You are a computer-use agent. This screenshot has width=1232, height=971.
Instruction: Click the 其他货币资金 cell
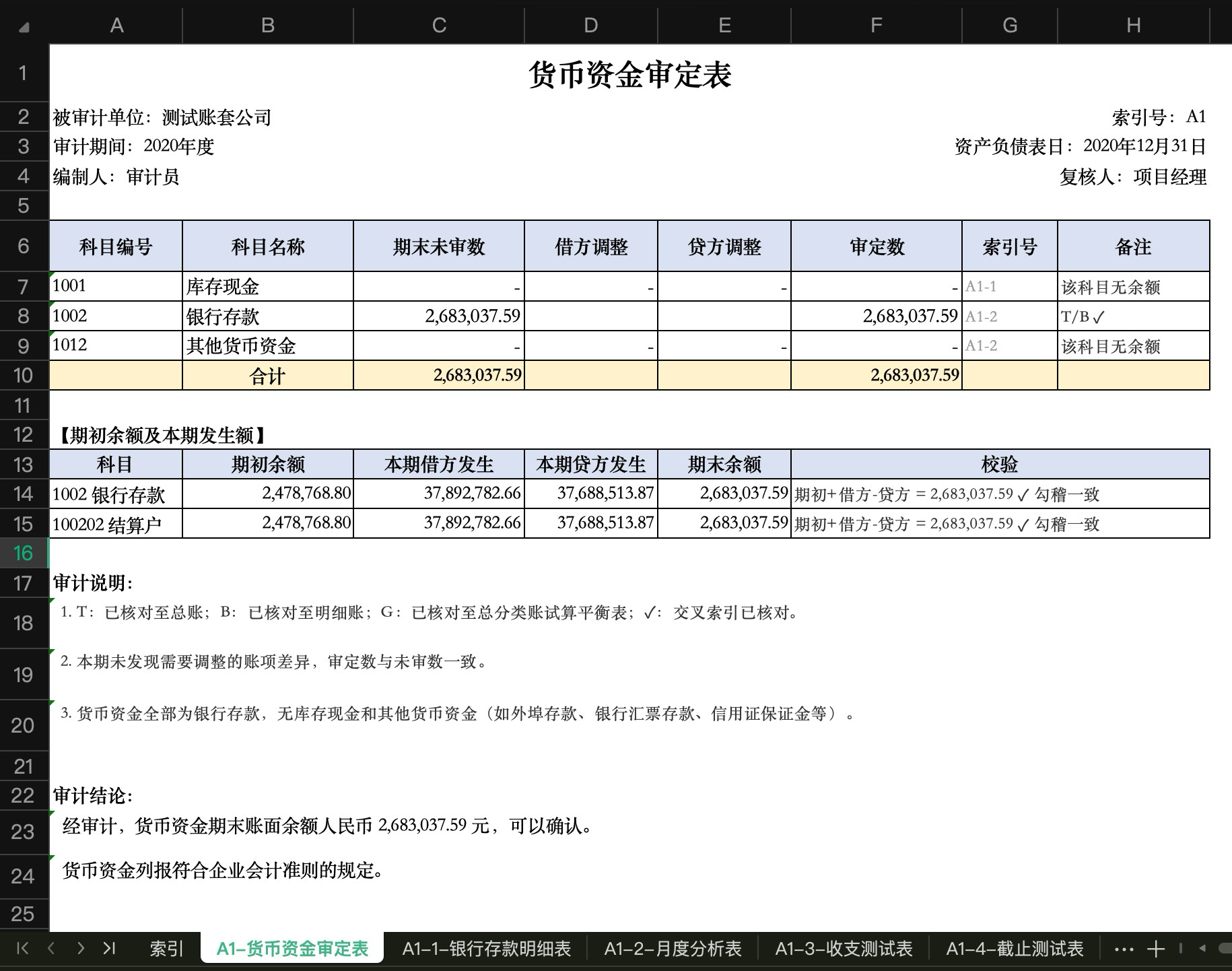268,345
